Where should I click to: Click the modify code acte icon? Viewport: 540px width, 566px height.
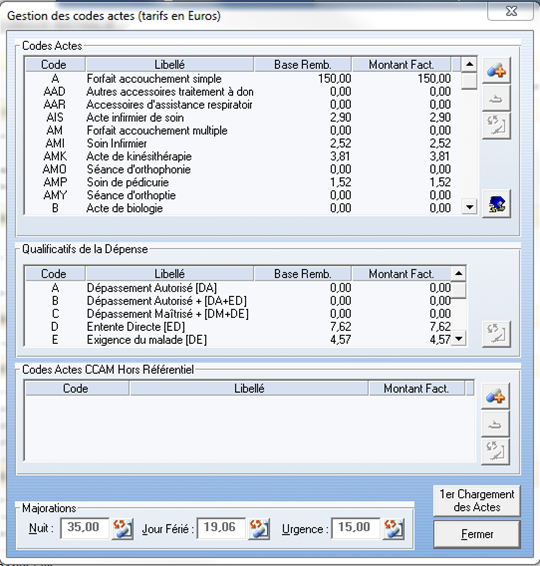coord(496,126)
